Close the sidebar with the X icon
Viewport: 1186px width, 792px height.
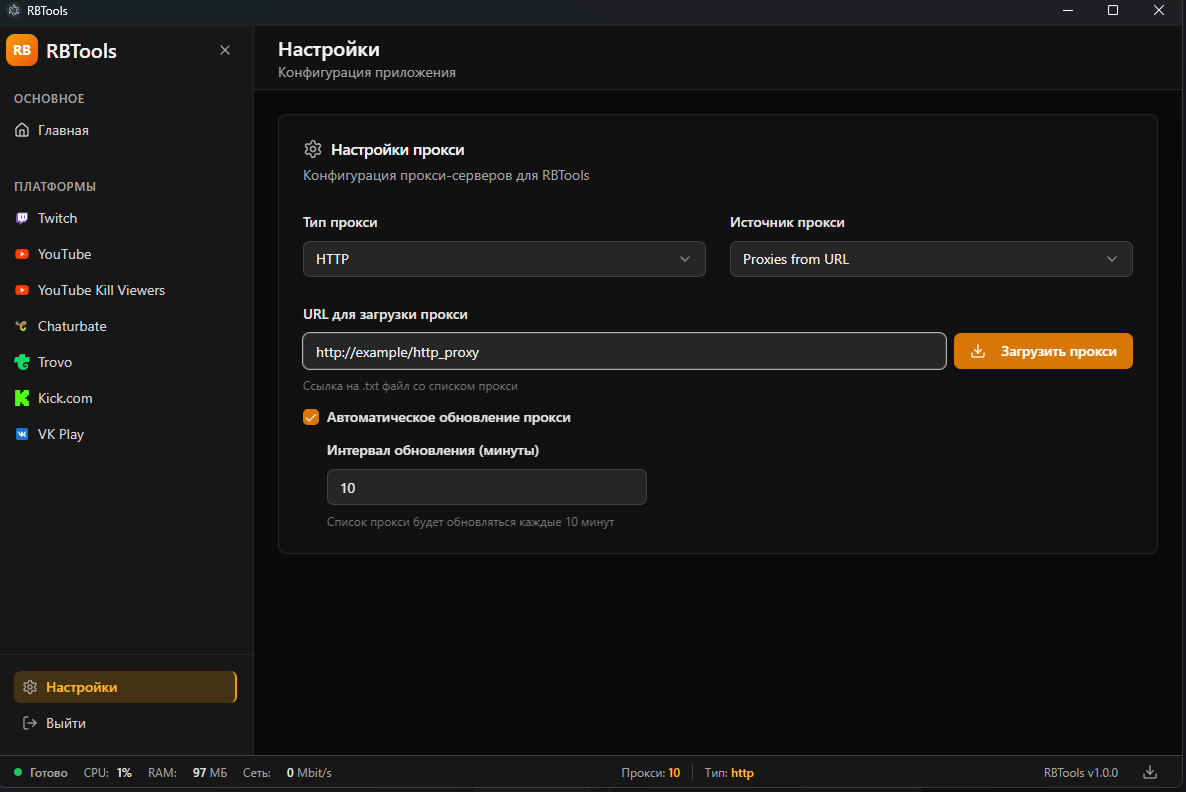[x=225, y=50]
